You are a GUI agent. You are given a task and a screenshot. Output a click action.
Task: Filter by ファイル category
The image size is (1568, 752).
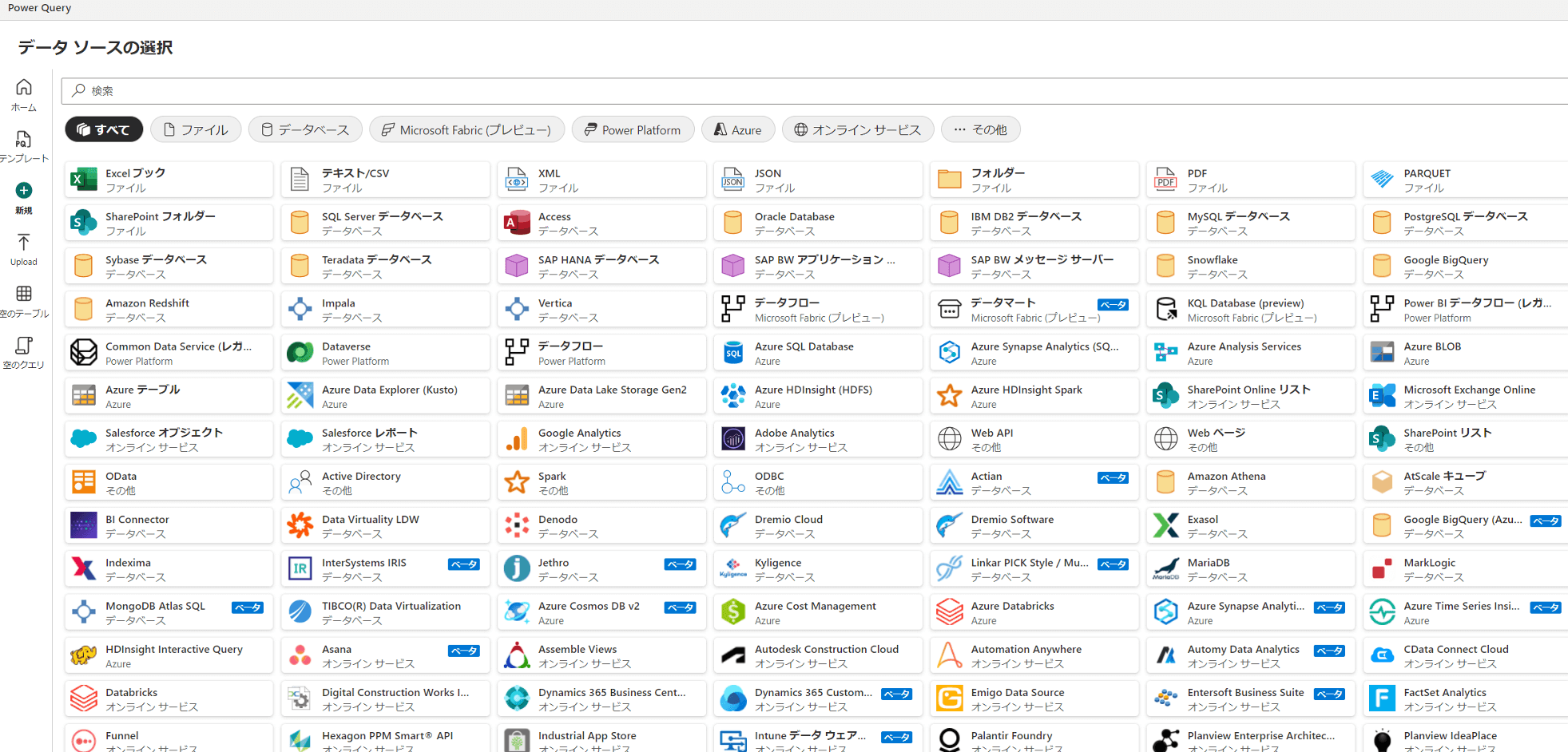click(x=196, y=129)
